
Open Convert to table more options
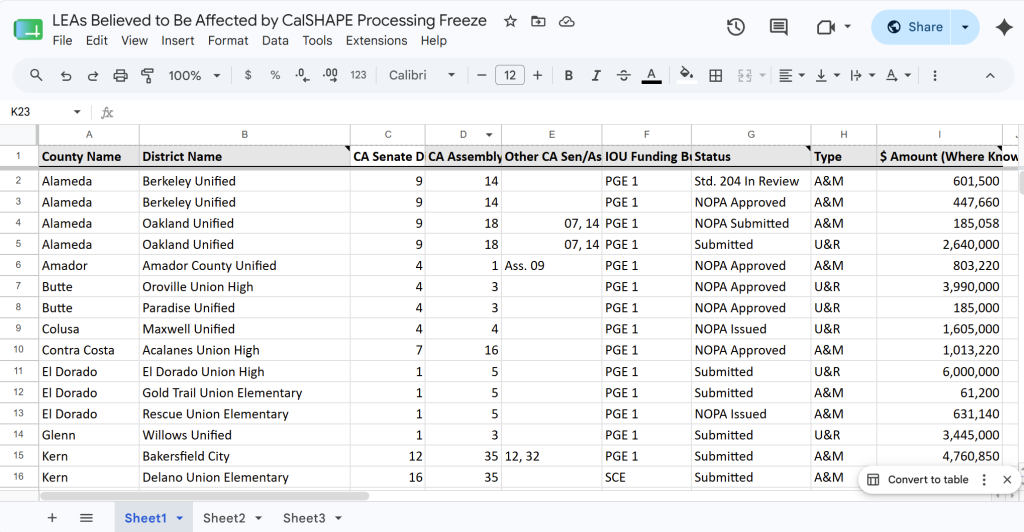coord(984,480)
